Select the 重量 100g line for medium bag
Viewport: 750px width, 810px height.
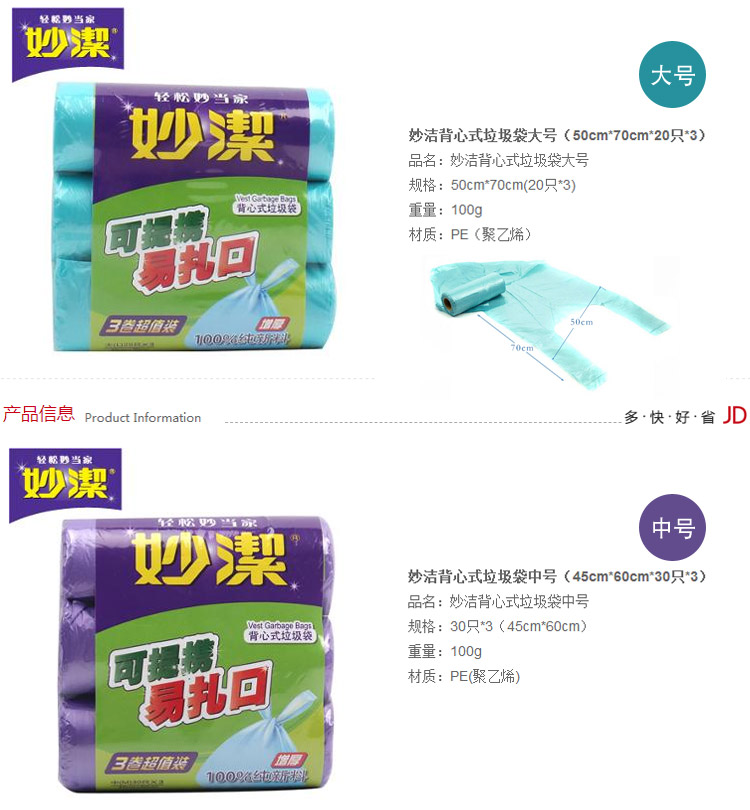point(445,651)
